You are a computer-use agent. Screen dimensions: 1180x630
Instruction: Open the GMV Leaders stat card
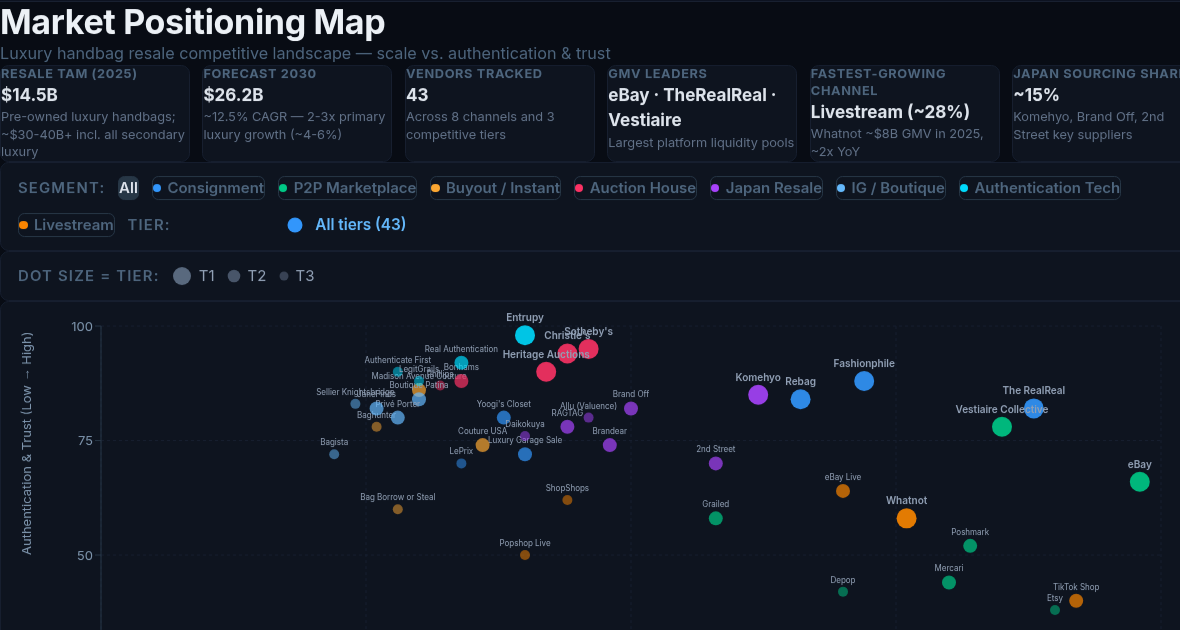(701, 113)
